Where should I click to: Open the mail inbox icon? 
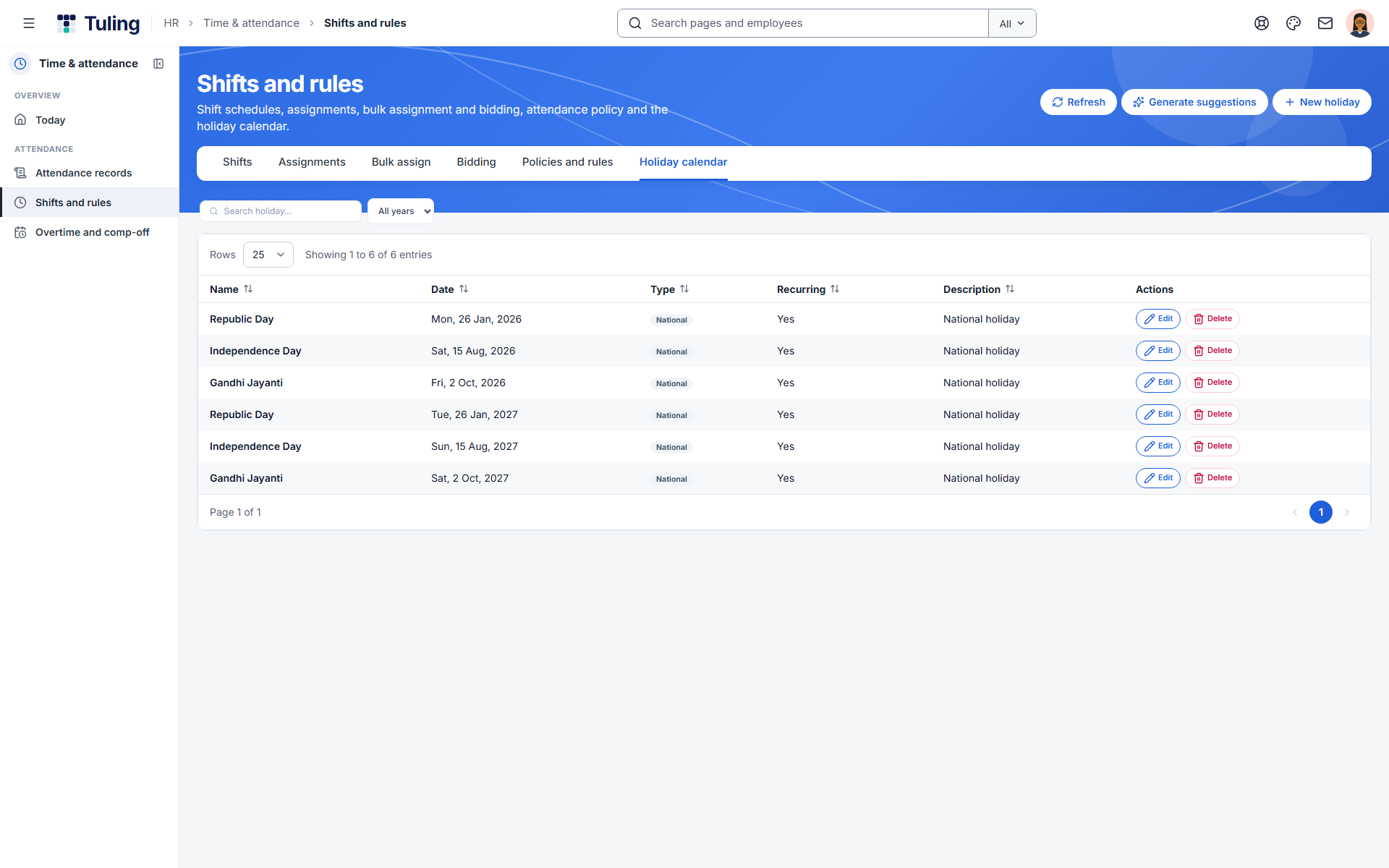[x=1325, y=23]
